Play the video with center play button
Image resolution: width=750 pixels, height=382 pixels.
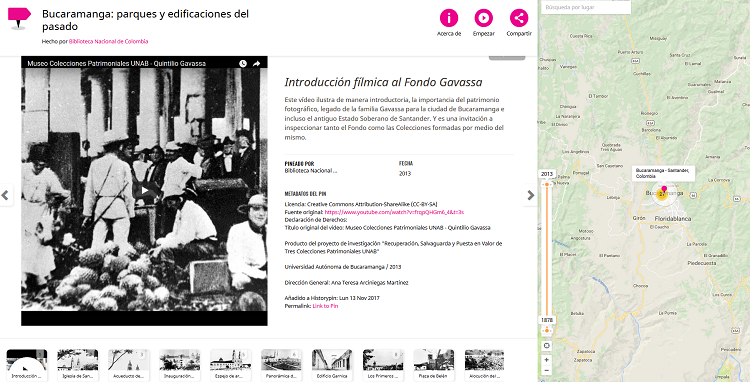[144, 190]
